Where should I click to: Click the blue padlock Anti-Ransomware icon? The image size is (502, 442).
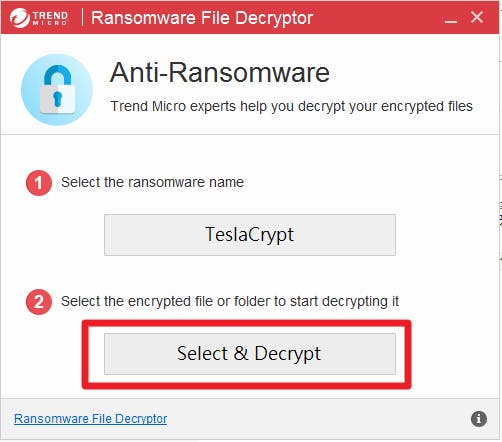(x=57, y=90)
